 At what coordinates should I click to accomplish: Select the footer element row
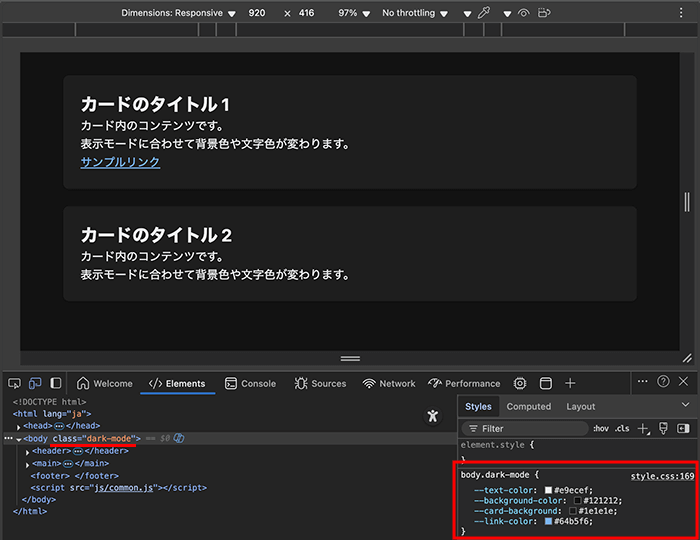(75, 476)
